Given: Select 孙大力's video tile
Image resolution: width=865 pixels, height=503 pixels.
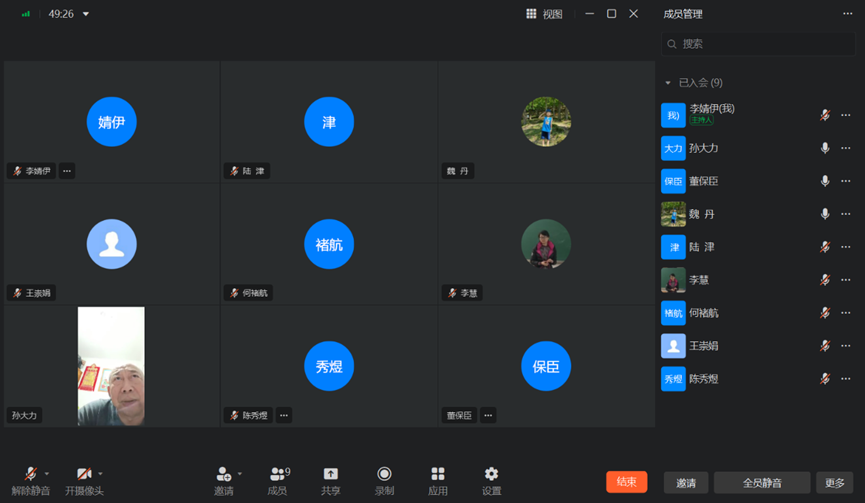Looking at the screenshot, I should tap(111, 366).
